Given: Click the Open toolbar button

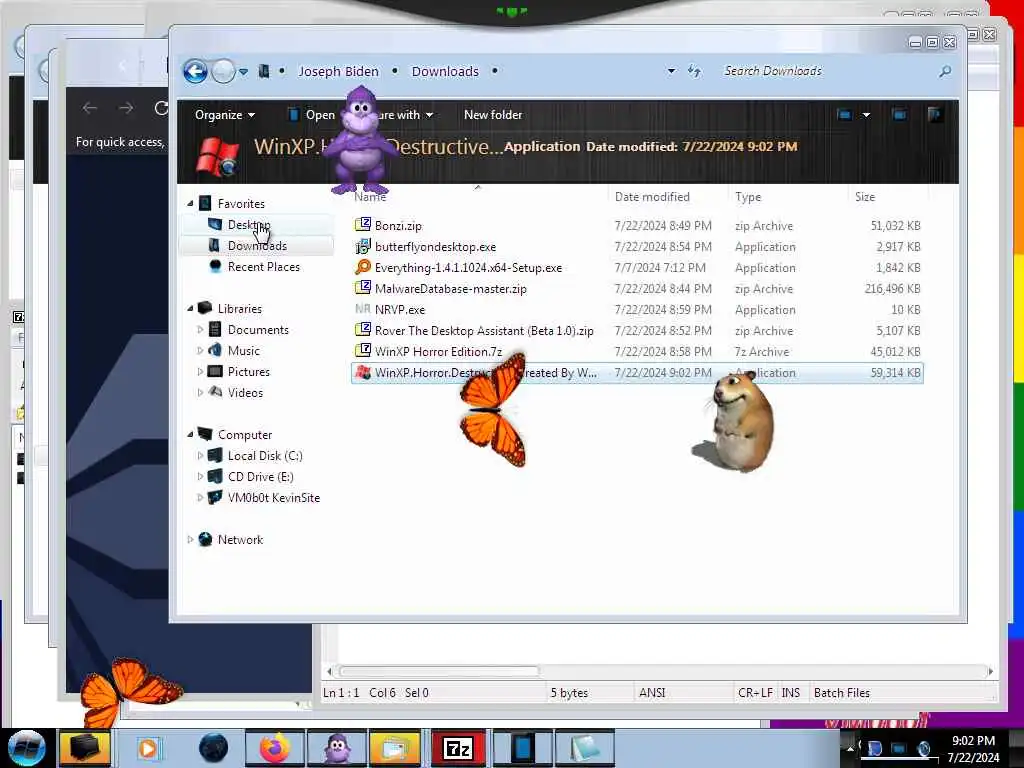Looking at the screenshot, I should click(x=312, y=115).
